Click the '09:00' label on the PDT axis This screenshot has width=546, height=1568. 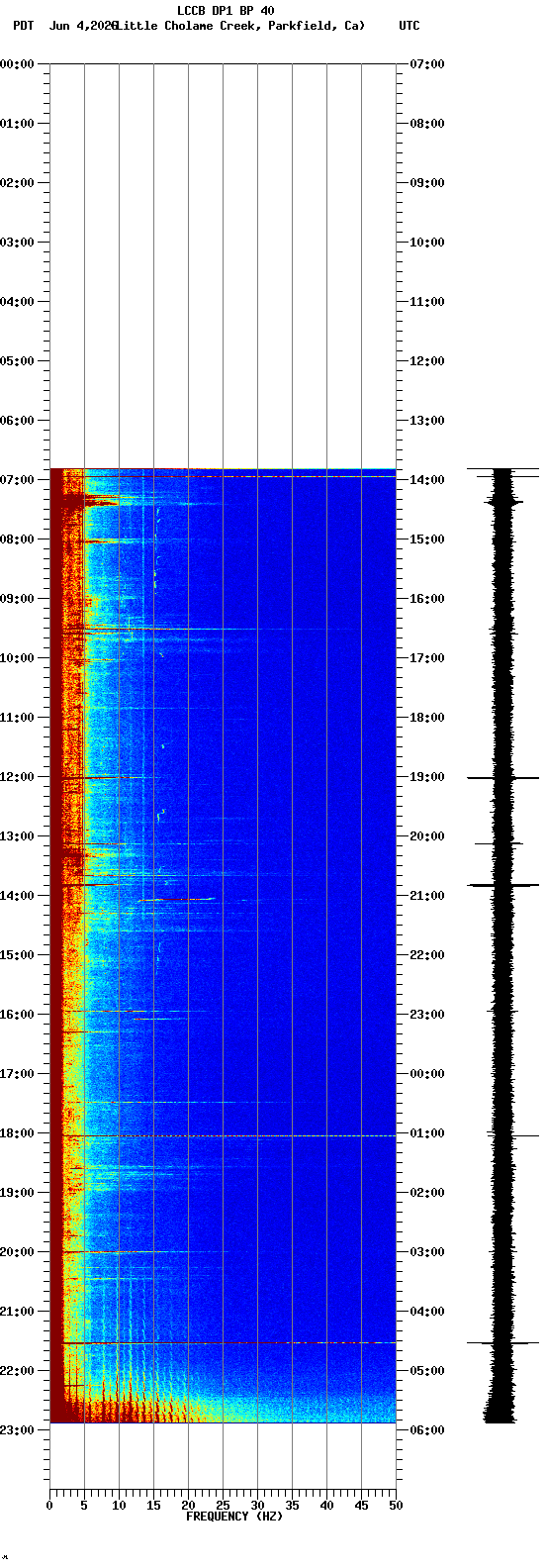pos(18,599)
